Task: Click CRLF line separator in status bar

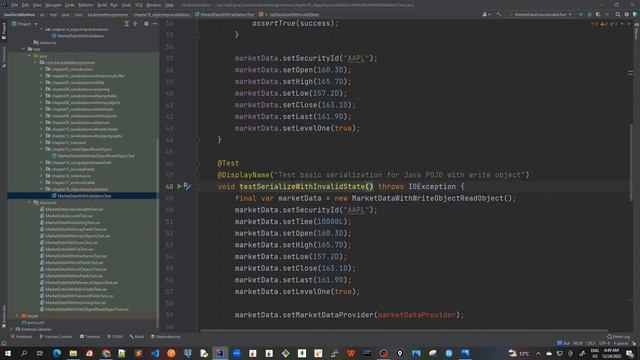Action: [591, 344]
